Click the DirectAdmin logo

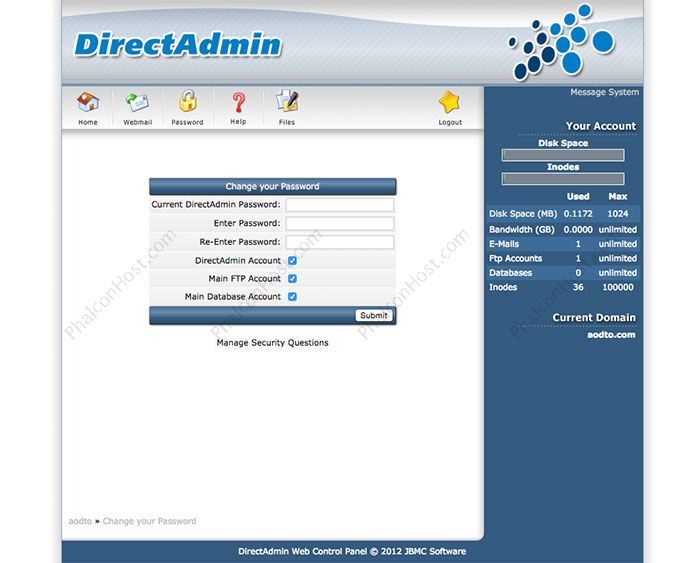[178, 45]
